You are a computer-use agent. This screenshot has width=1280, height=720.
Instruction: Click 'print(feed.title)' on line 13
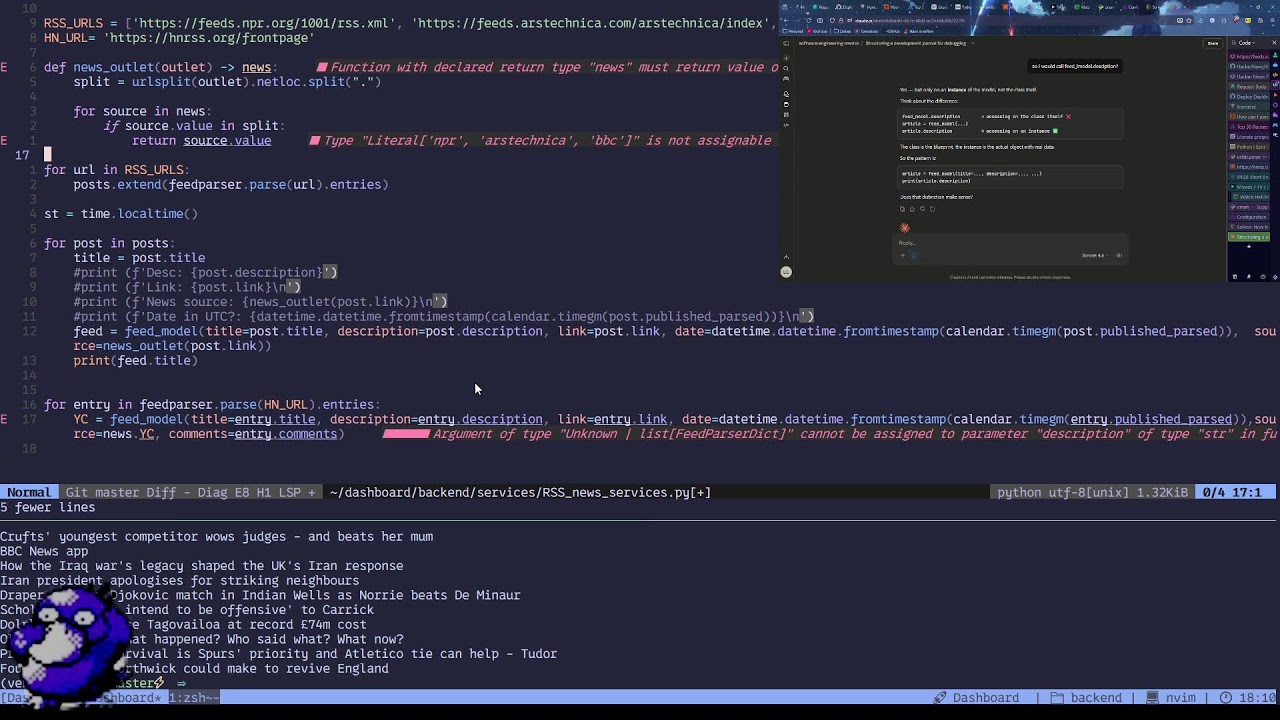tap(135, 360)
